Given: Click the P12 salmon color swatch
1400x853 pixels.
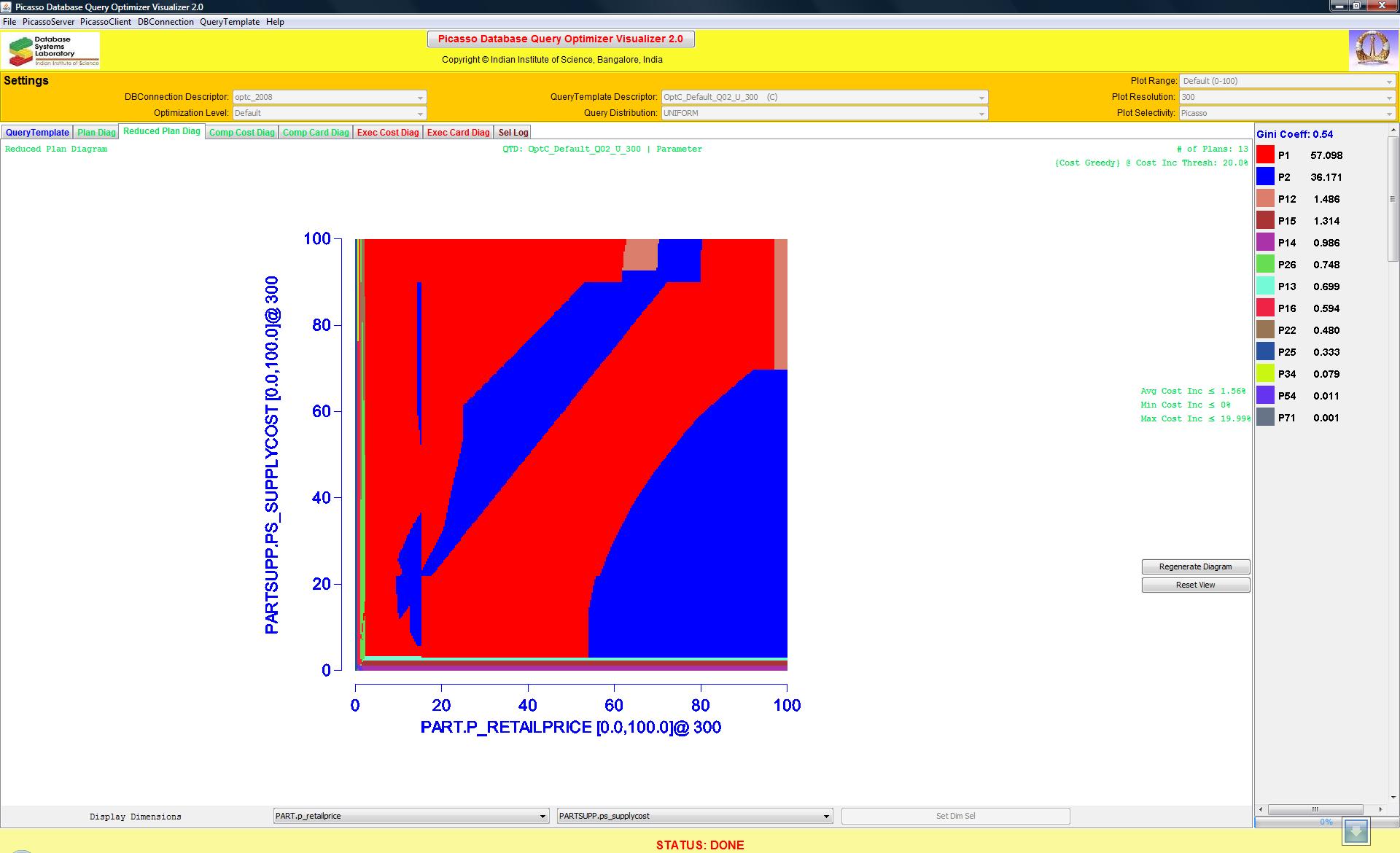Looking at the screenshot, I should click(x=1265, y=198).
